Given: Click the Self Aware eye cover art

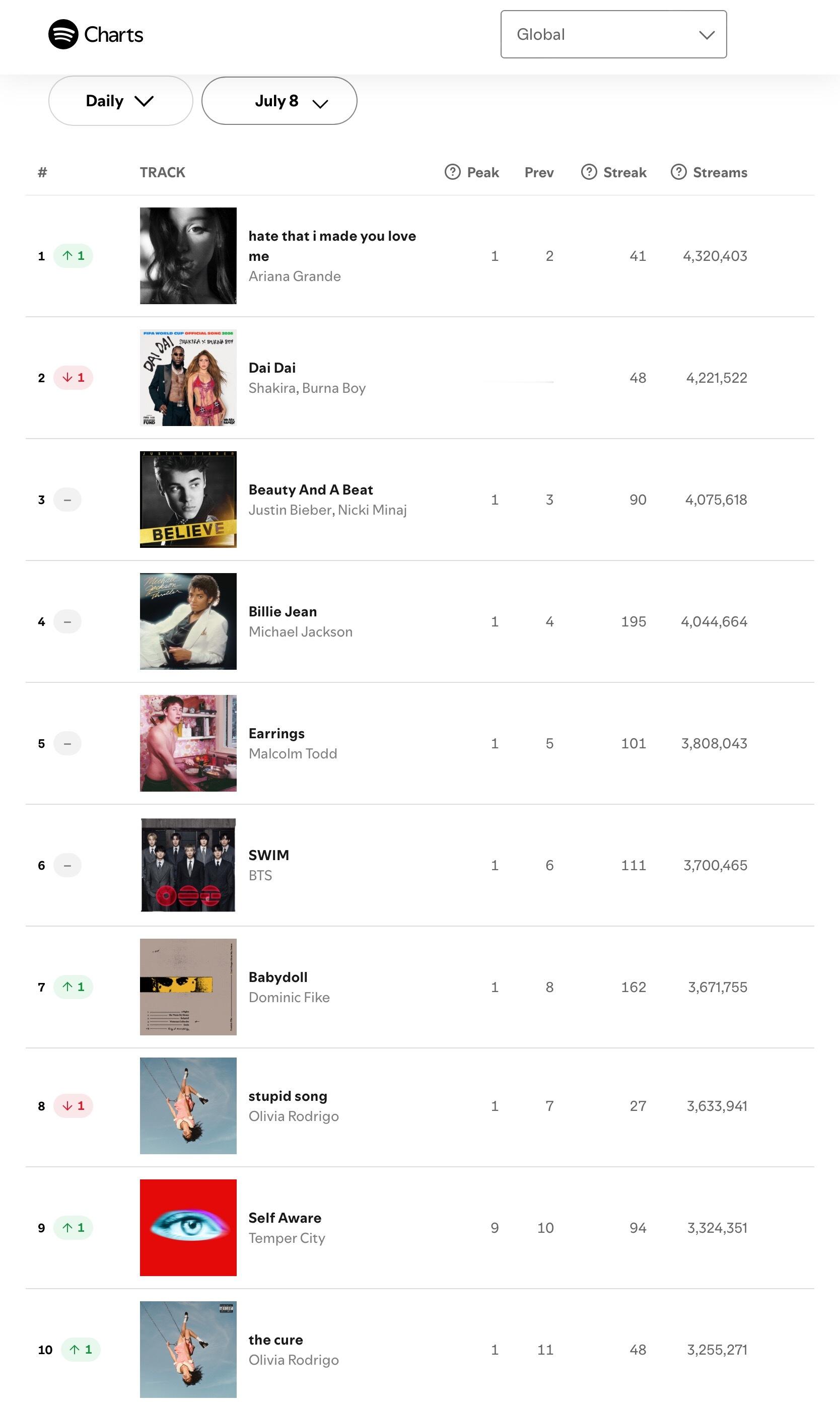Looking at the screenshot, I should [188, 1227].
